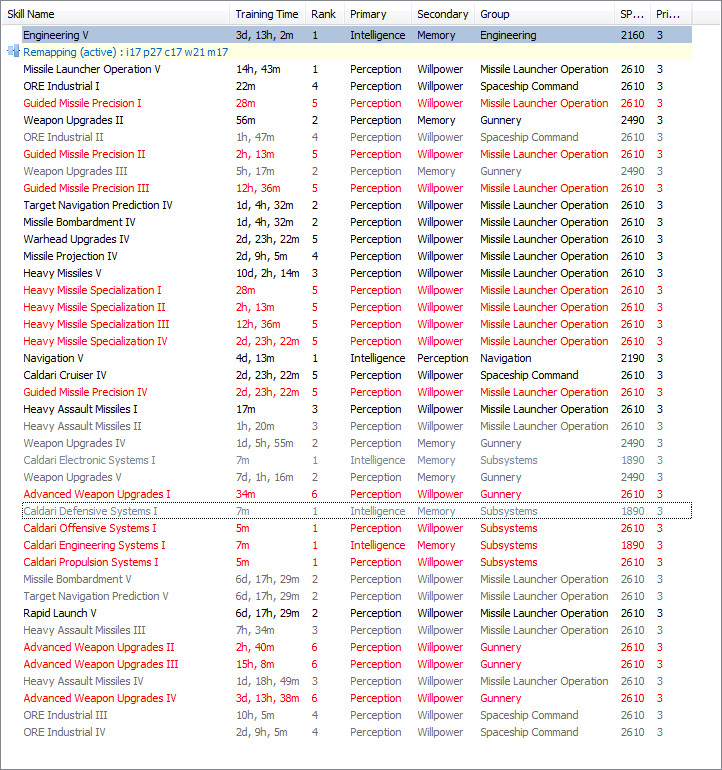
Task: Select Heavy Assault Missiles IV
Action: tap(357, 681)
